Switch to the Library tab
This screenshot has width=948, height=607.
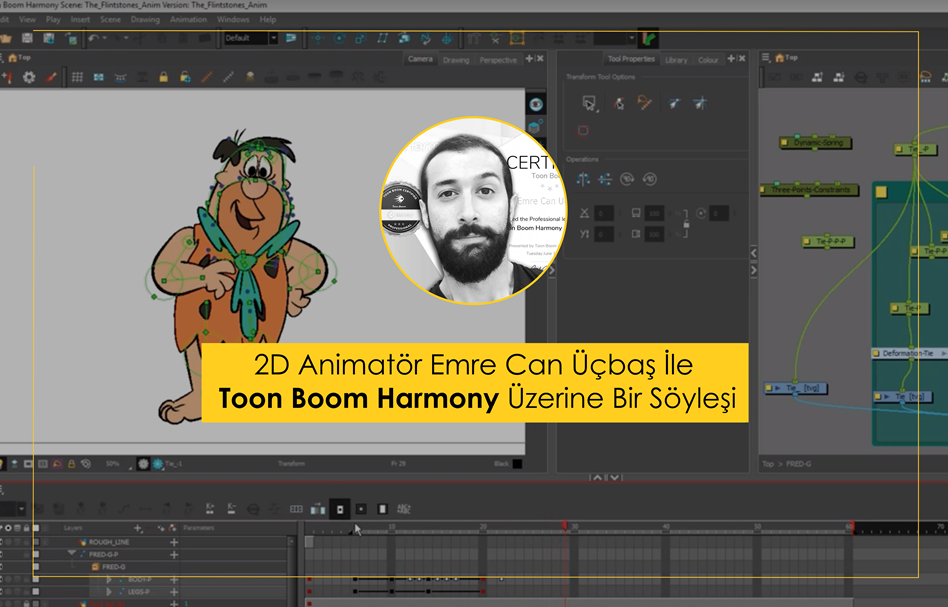pyautogui.click(x=676, y=60)
